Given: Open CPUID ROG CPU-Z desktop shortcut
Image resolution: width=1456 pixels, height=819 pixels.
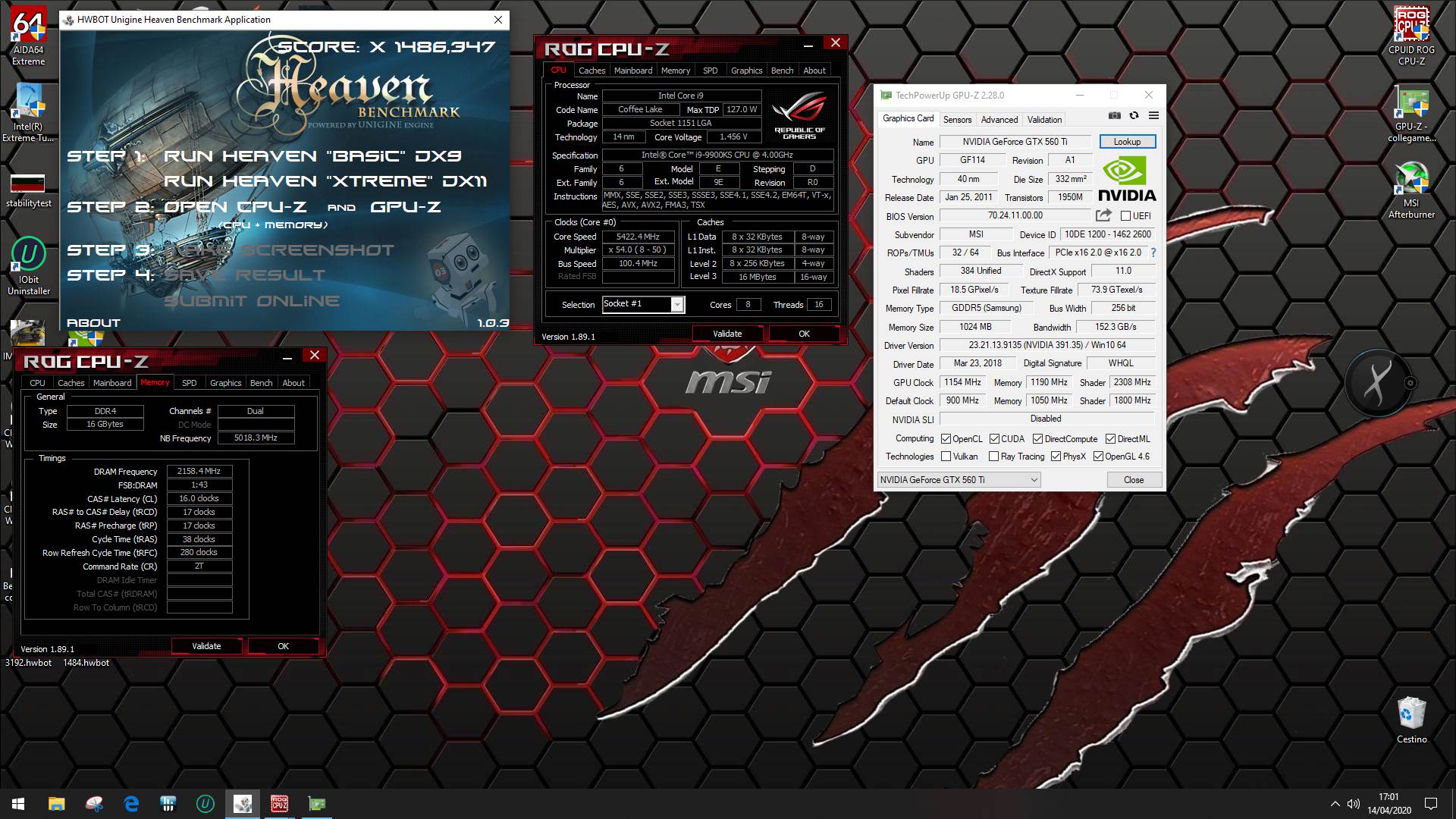Looking at the screenshot, I should pos(1411,36).
